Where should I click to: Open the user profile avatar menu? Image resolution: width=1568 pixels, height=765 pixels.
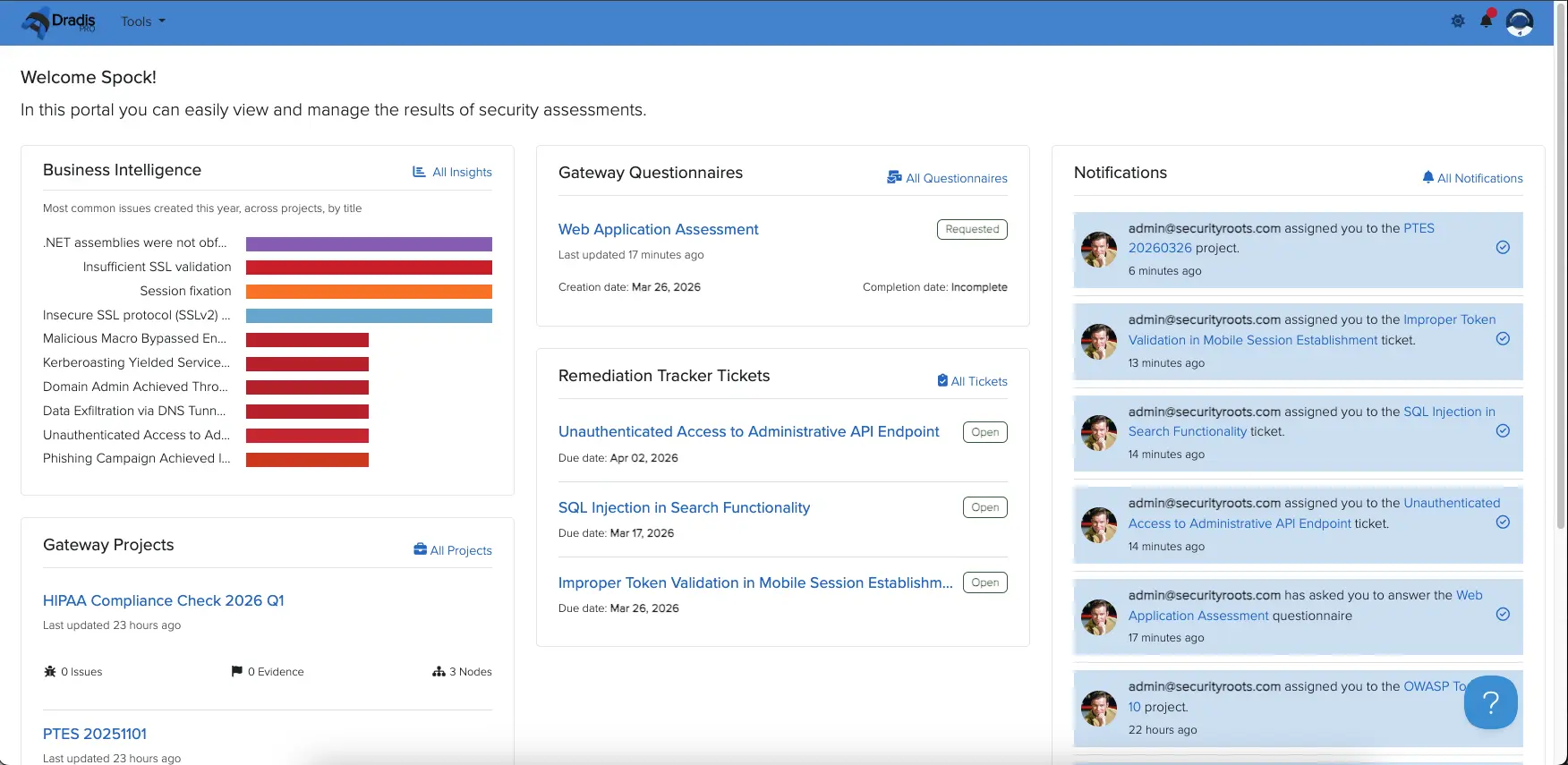pos(1520,21)
